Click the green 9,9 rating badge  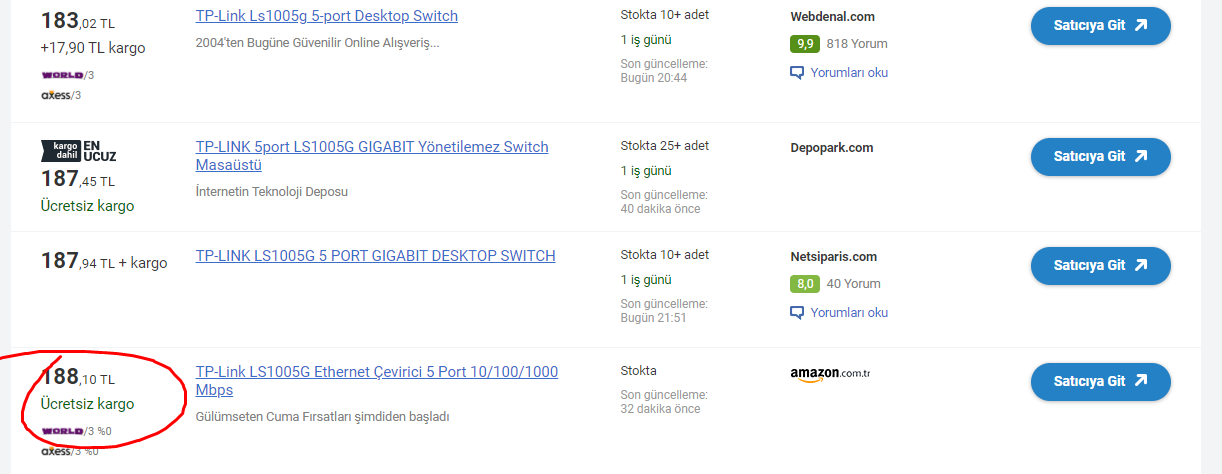[x=804, y=44]
